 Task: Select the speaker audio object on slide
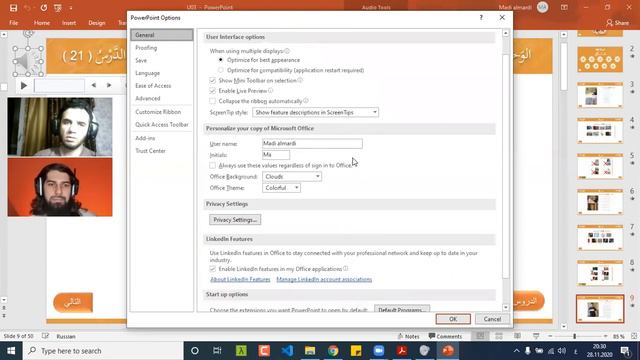point(28,62)
